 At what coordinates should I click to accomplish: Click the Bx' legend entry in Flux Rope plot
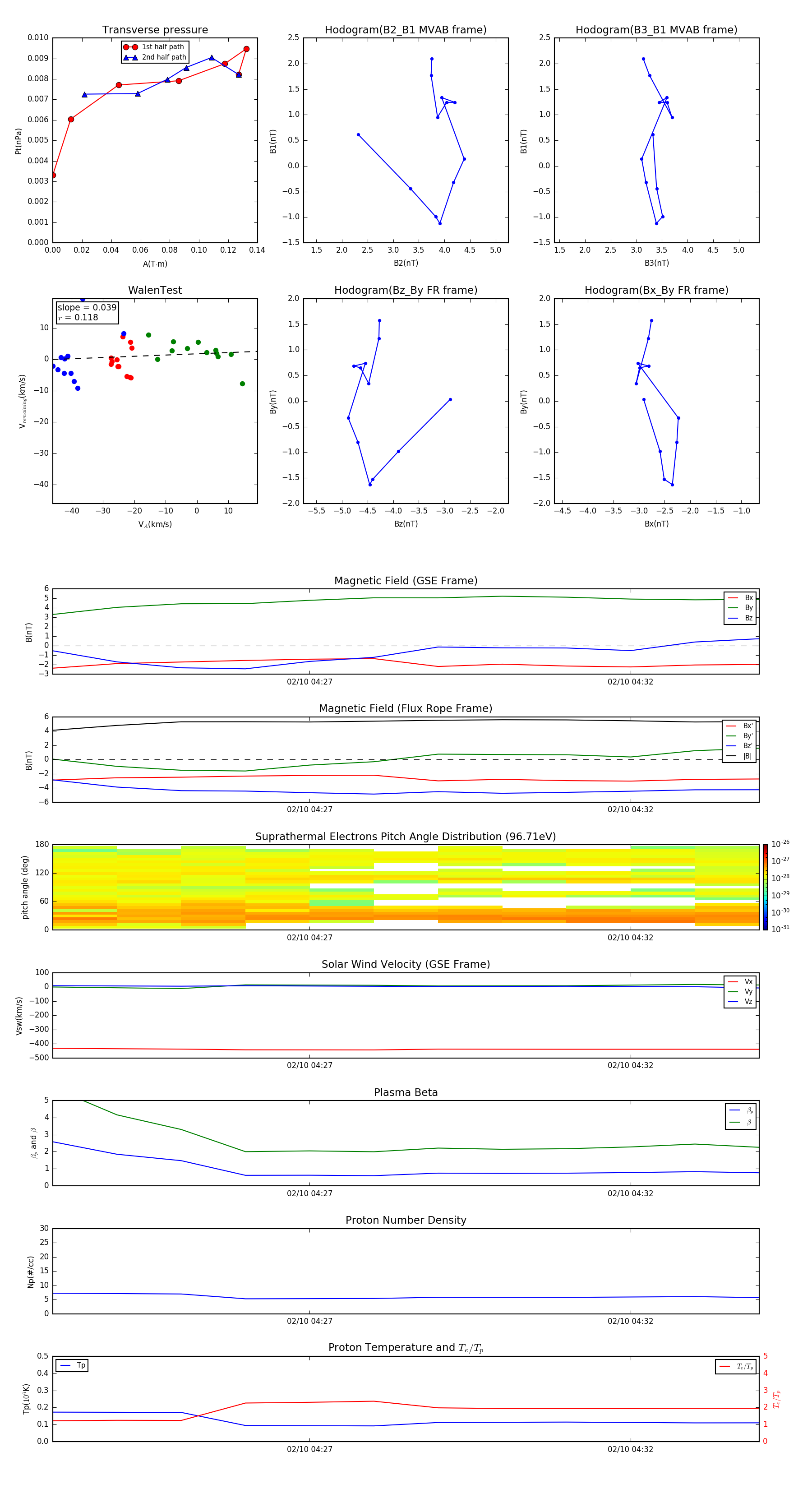click(x=739, y=726)
